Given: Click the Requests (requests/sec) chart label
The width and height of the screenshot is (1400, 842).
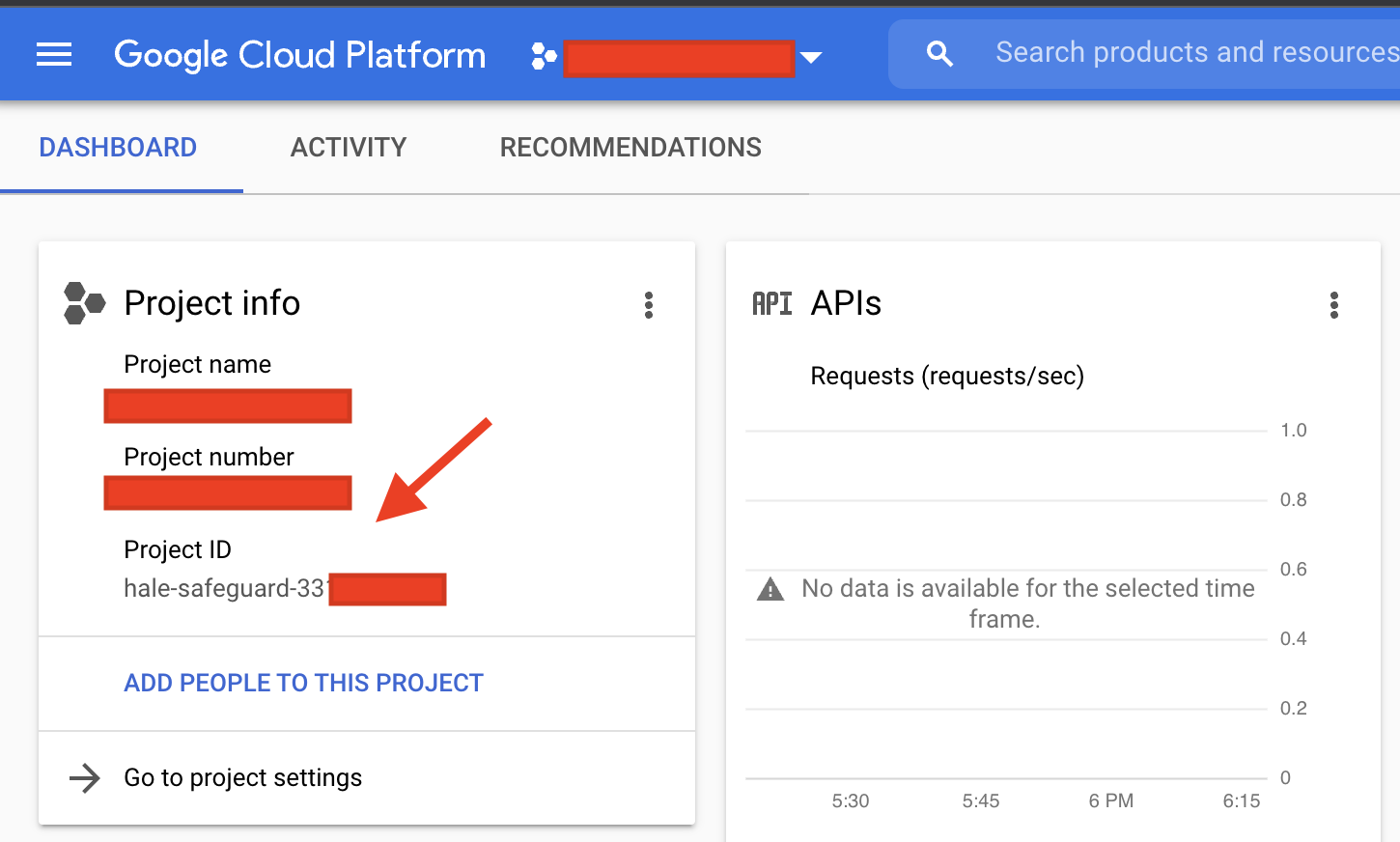Looking at the screenshot, I should (x=947, y=376).
